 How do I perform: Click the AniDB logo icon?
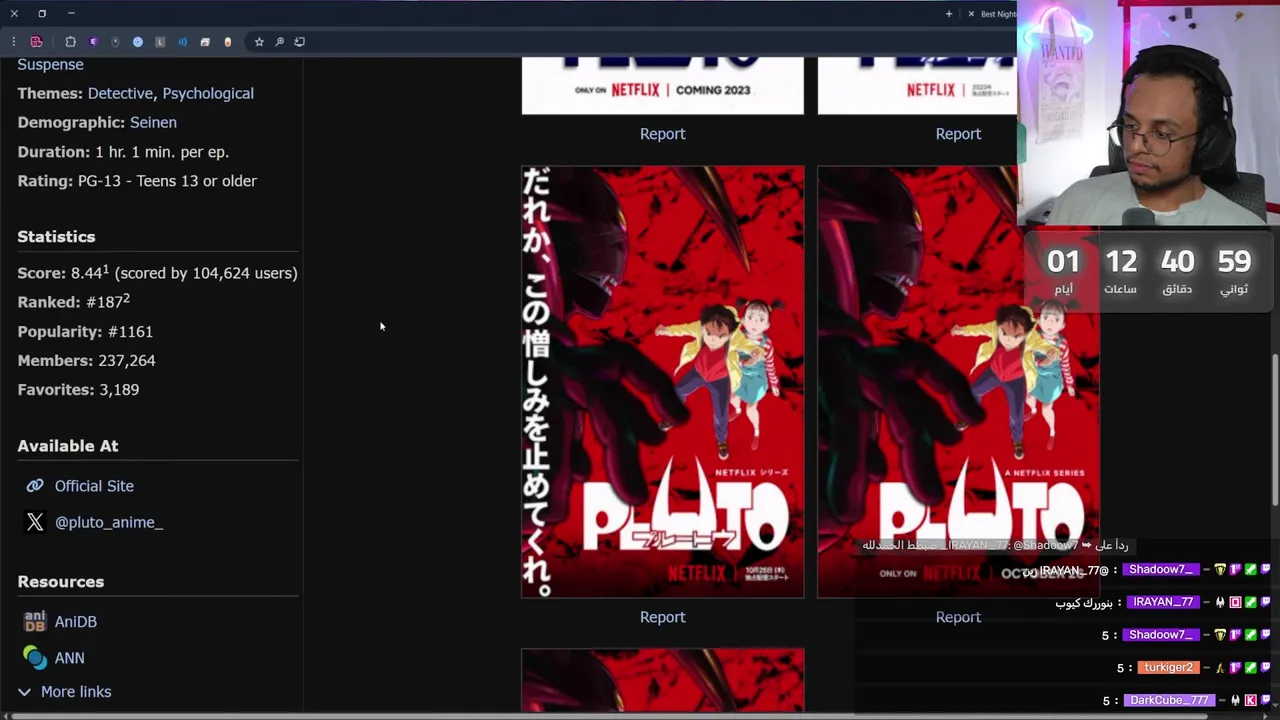(35, 621)
